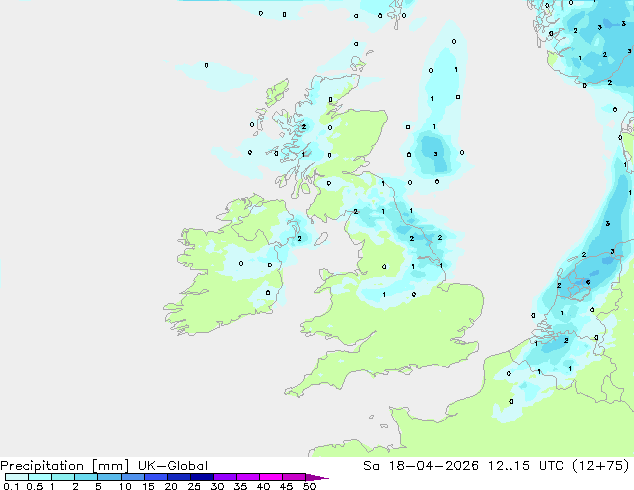The image size is (634, 490).
Task: Click the 40–45 mm magenta legend swatch
Action: 271,477
